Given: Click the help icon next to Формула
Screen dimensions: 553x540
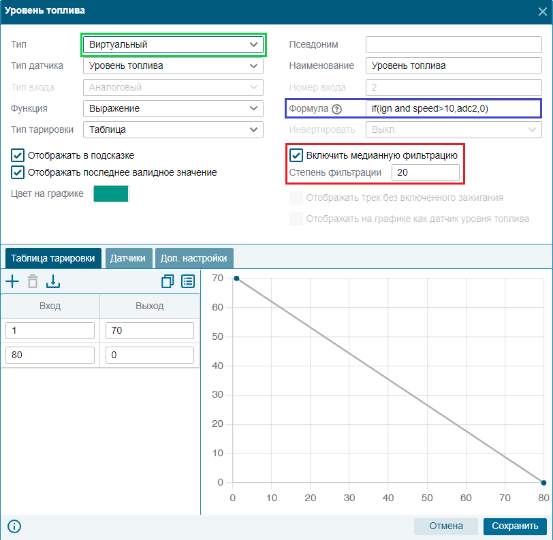Looking at the screenshot, I should click(337, 109).
